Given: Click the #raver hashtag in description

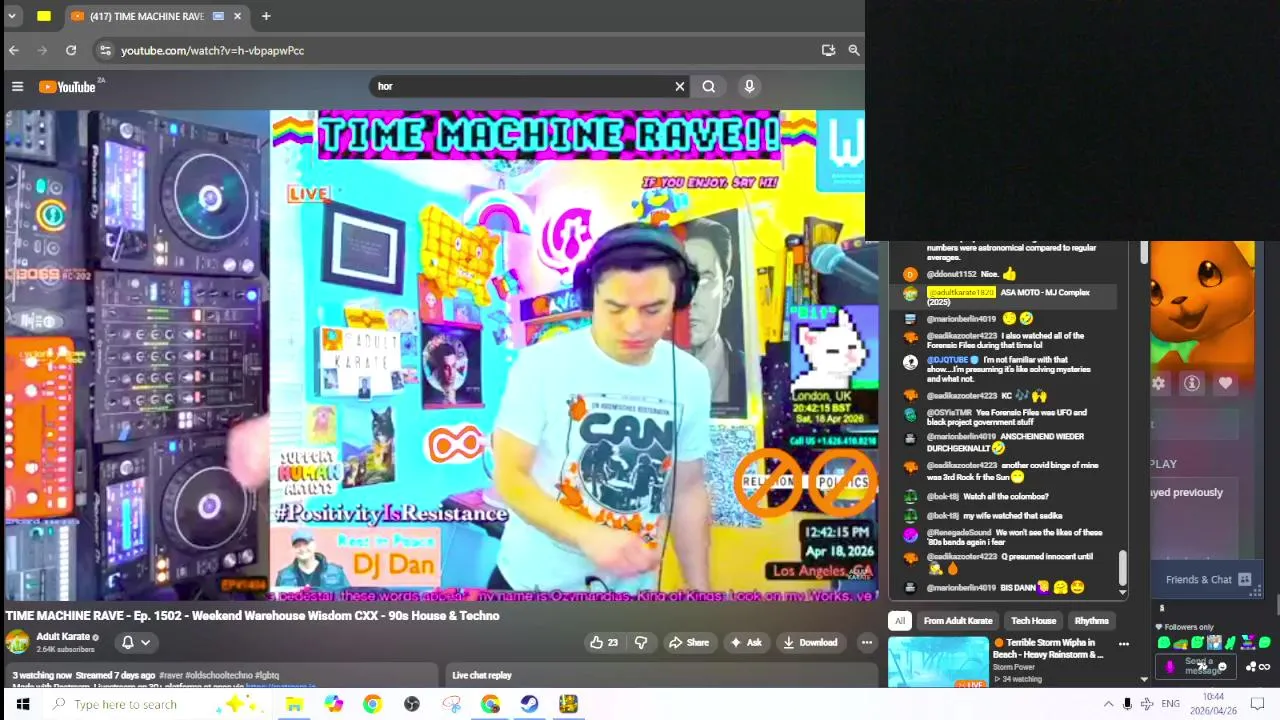Looking at the screenshot, I should 171,675.
